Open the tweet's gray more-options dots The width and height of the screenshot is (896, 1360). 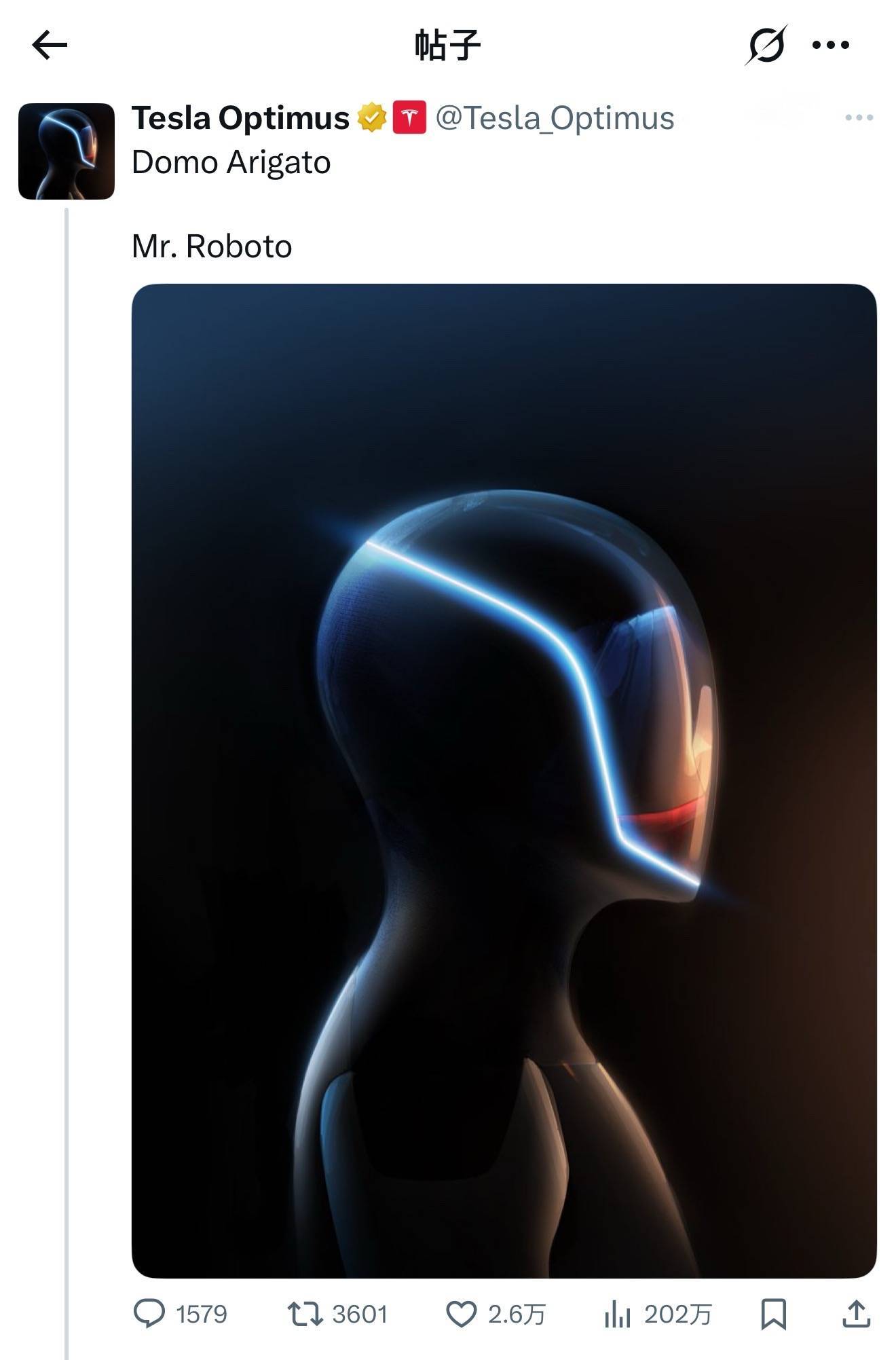pyautogui.click(x=859, y=118)
